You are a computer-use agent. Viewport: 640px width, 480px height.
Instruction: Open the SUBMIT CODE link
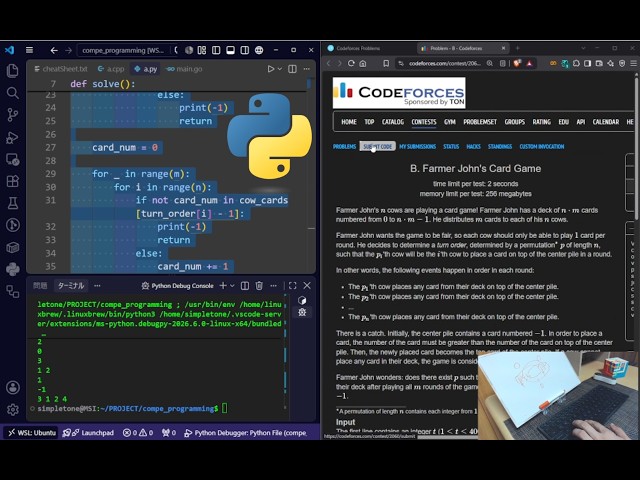tap(378, 147)
